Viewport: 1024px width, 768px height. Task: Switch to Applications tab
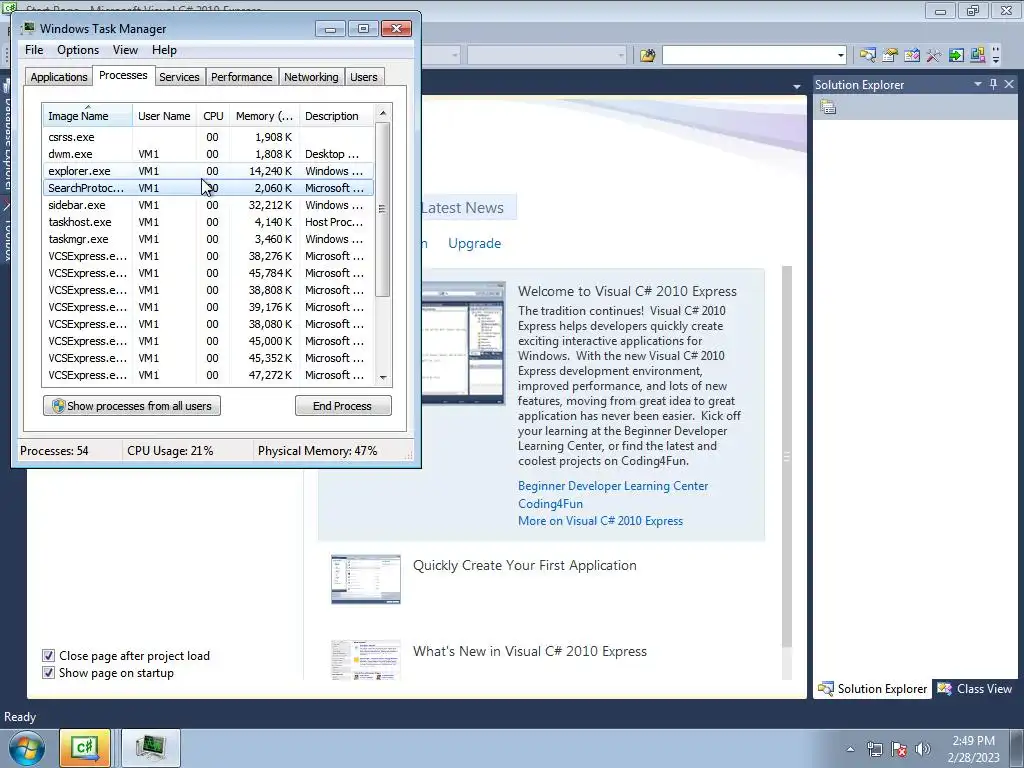click(59, 77)
